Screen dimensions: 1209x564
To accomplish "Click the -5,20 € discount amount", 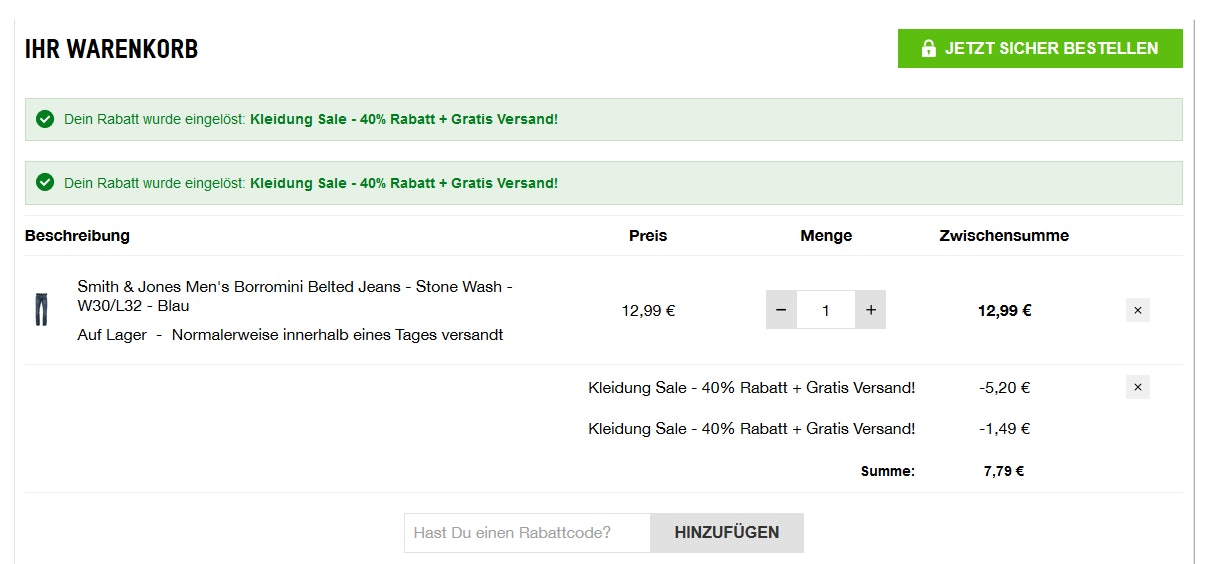I will (x=1004, y=388).
